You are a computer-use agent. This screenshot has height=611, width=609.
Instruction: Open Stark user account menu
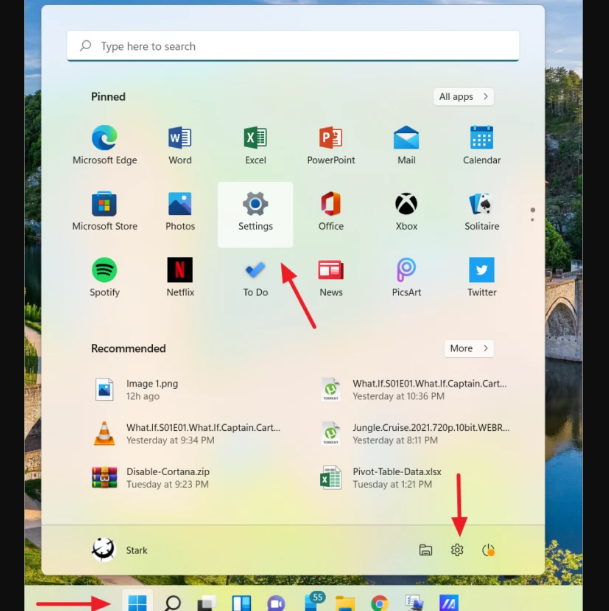tap(120, 550)
